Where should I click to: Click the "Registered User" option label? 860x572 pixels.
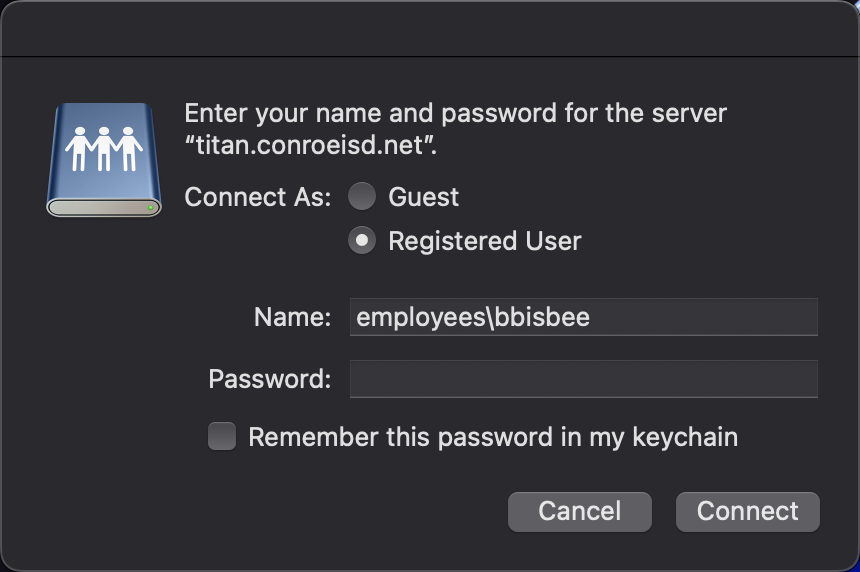point(484,241)
